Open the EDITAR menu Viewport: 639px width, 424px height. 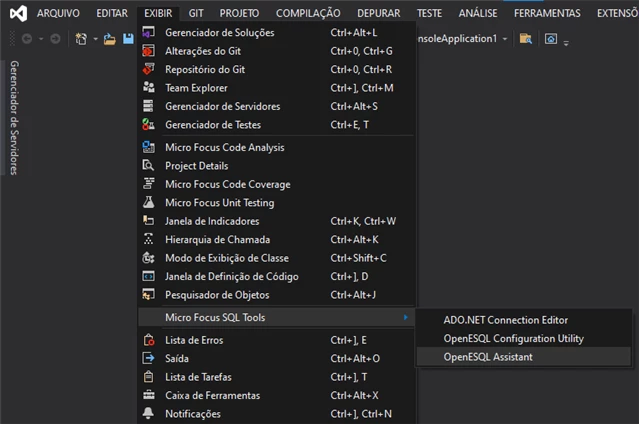[x=112, y=13]
